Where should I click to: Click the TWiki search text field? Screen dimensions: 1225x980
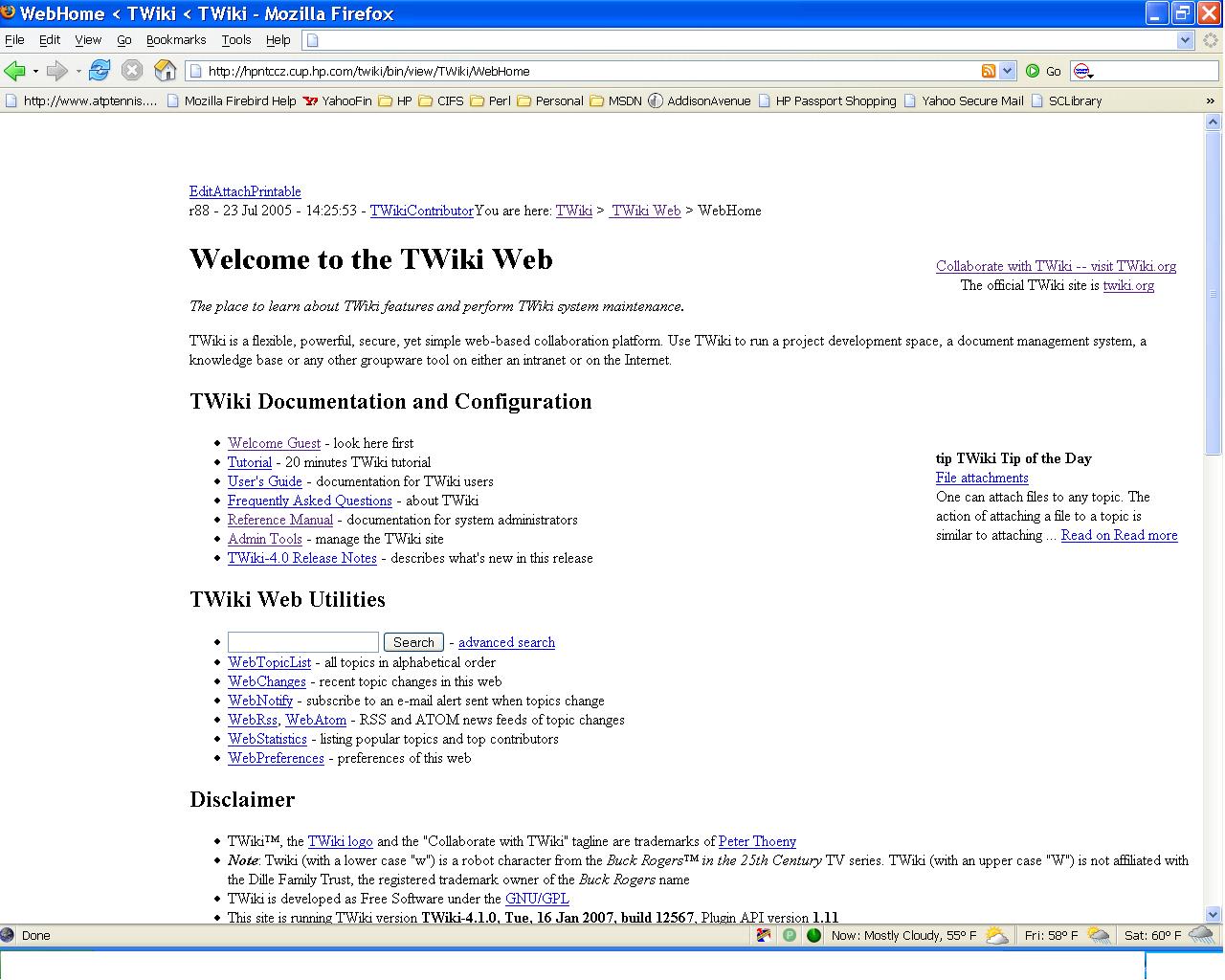302,642
